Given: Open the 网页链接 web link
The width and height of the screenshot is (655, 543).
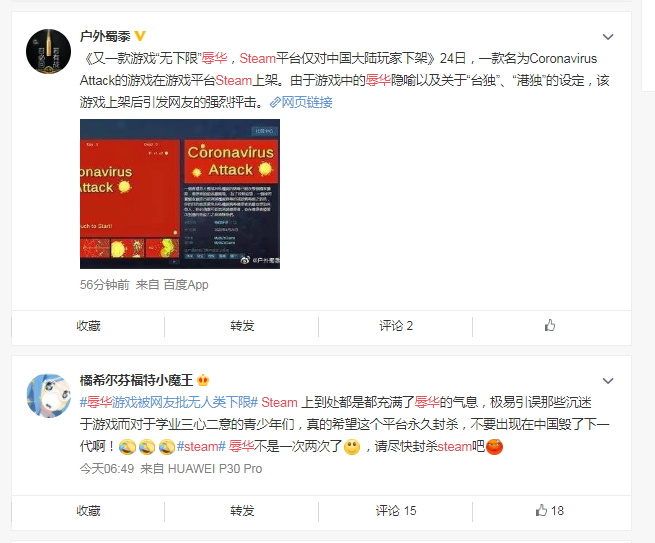Looking at the screenshot, I should [x=307, y=102].
